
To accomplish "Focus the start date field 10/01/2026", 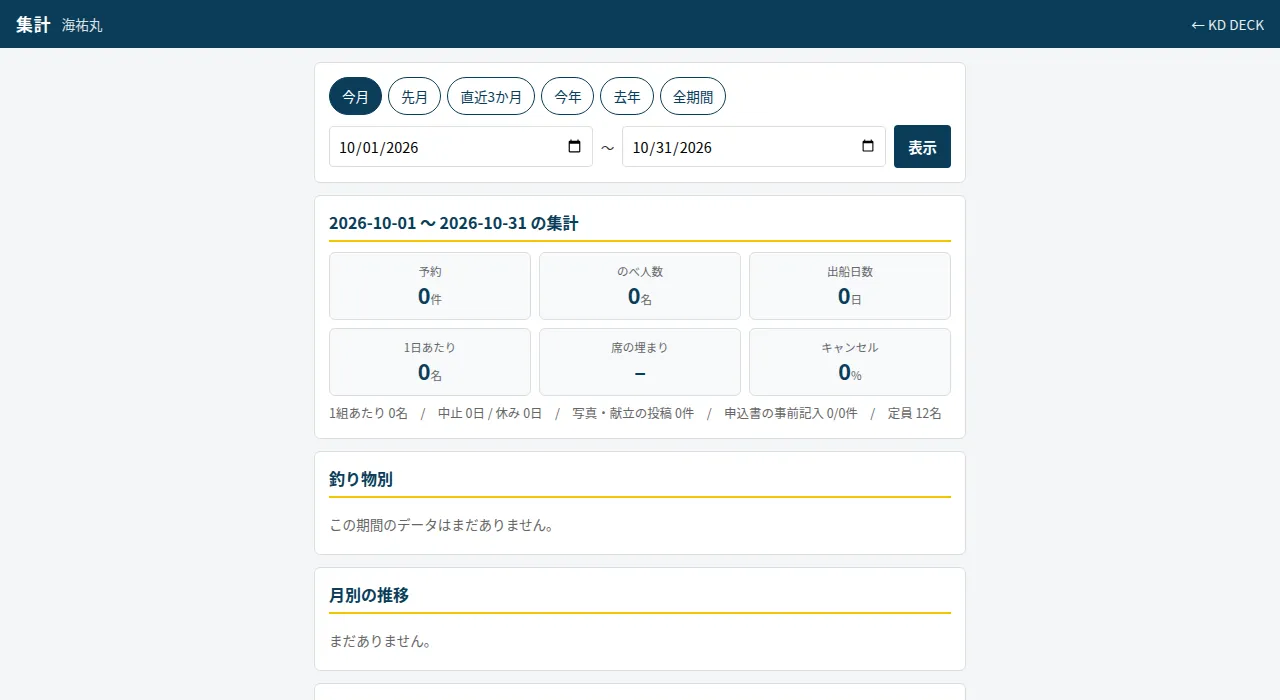I will click(461, 147).
